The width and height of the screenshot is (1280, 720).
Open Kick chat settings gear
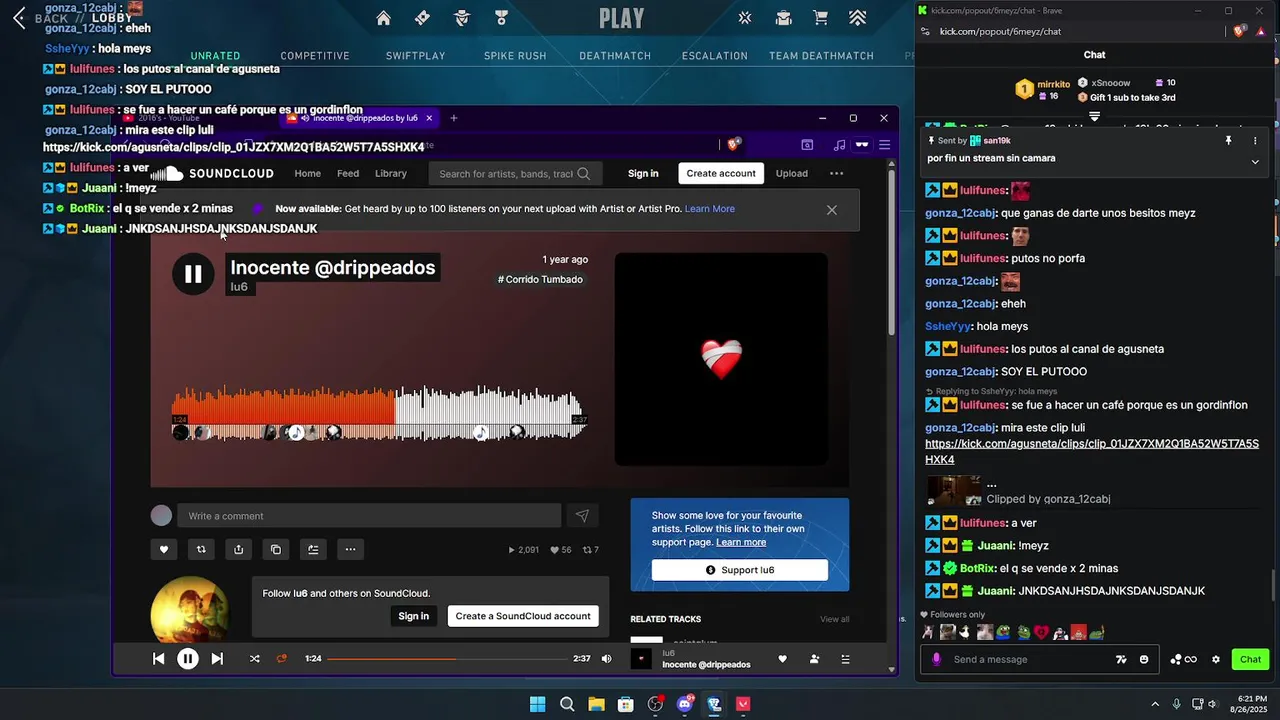[1216, 659]
